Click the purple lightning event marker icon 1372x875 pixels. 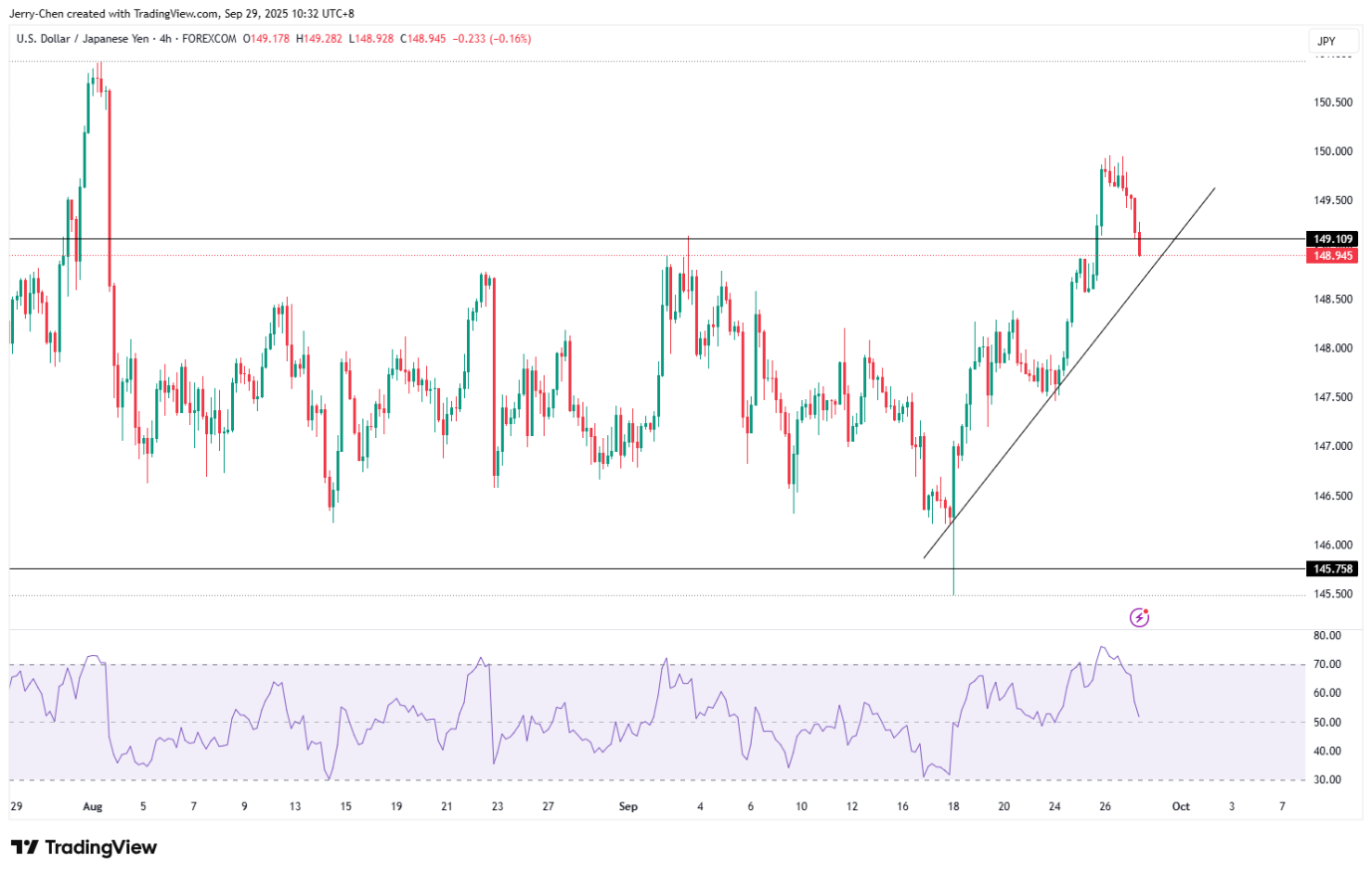click(1139, 618)
